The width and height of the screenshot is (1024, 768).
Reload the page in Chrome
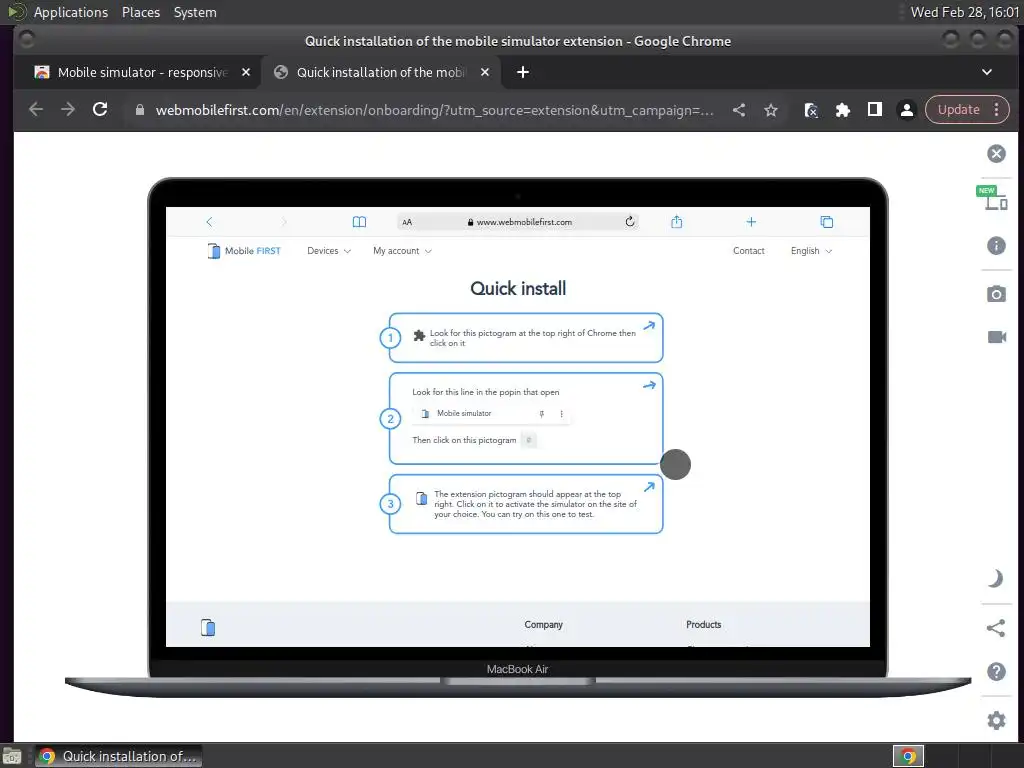click(100, 110)
